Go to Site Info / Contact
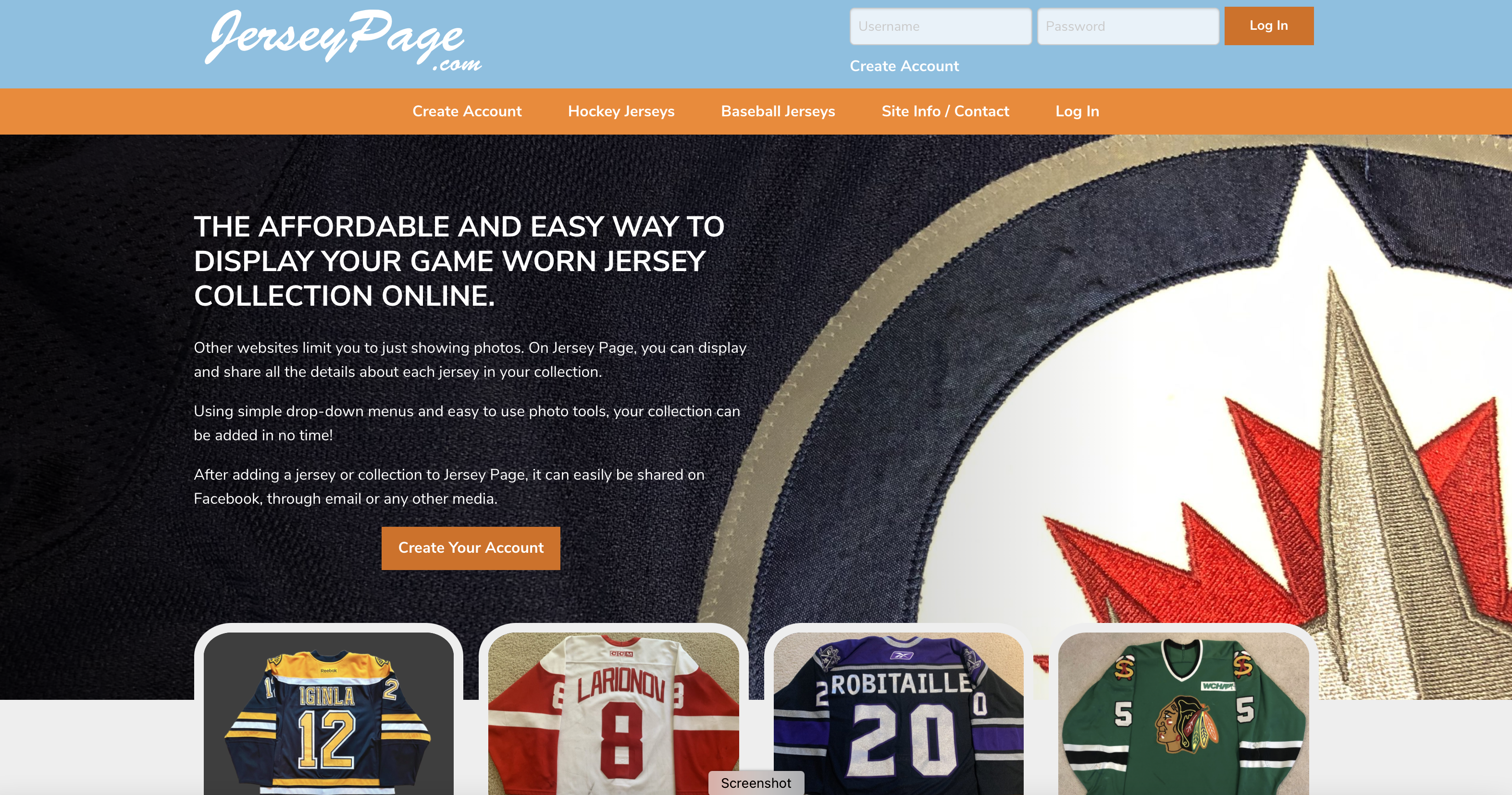The width and height of the screenshot is (1512, 795). coord(945,111)
